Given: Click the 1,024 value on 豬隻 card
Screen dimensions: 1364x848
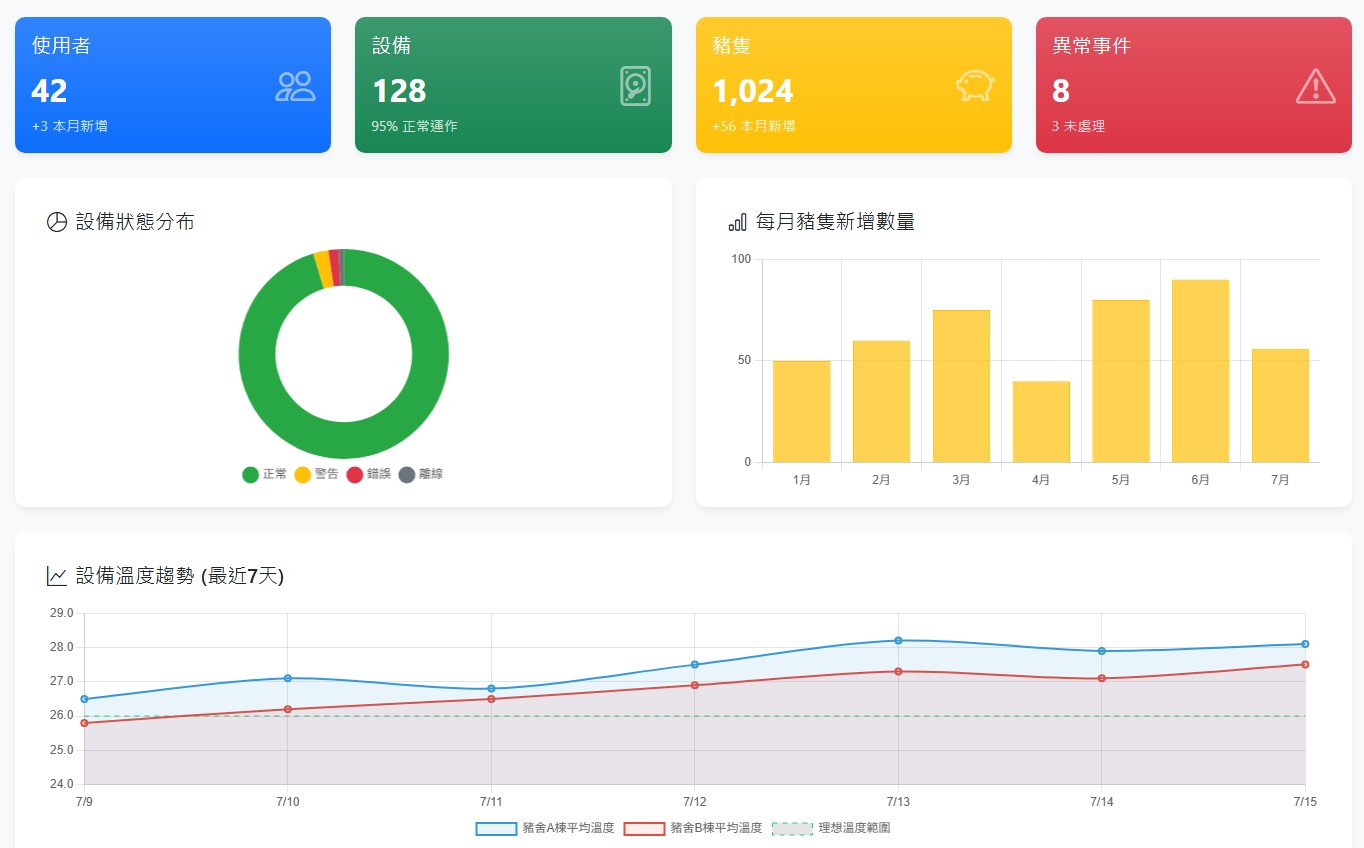Looking at the screenshot, I should pos(753,91).
